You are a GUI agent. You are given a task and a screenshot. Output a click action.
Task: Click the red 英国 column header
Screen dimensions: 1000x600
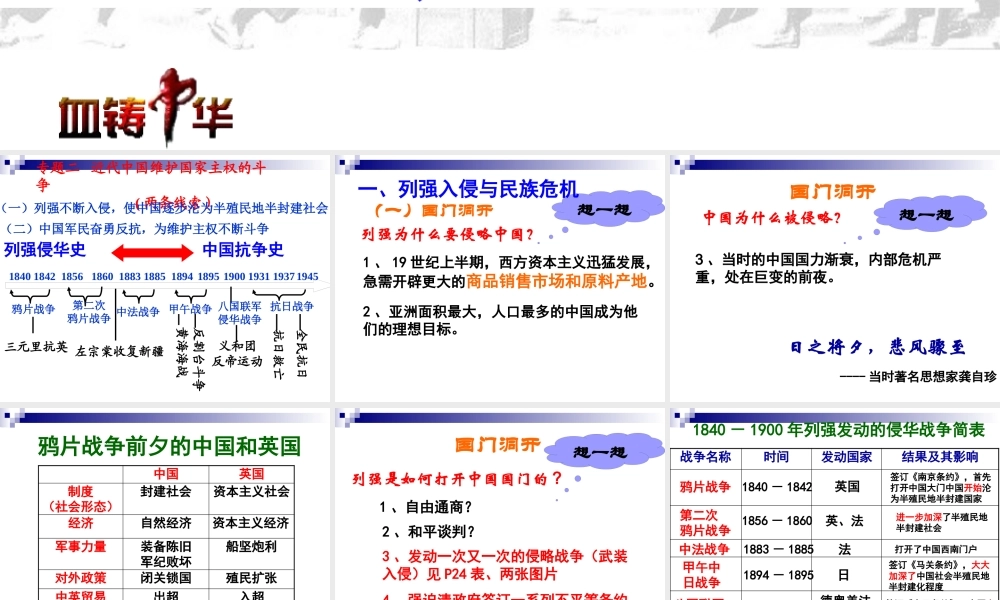[251, 474]
